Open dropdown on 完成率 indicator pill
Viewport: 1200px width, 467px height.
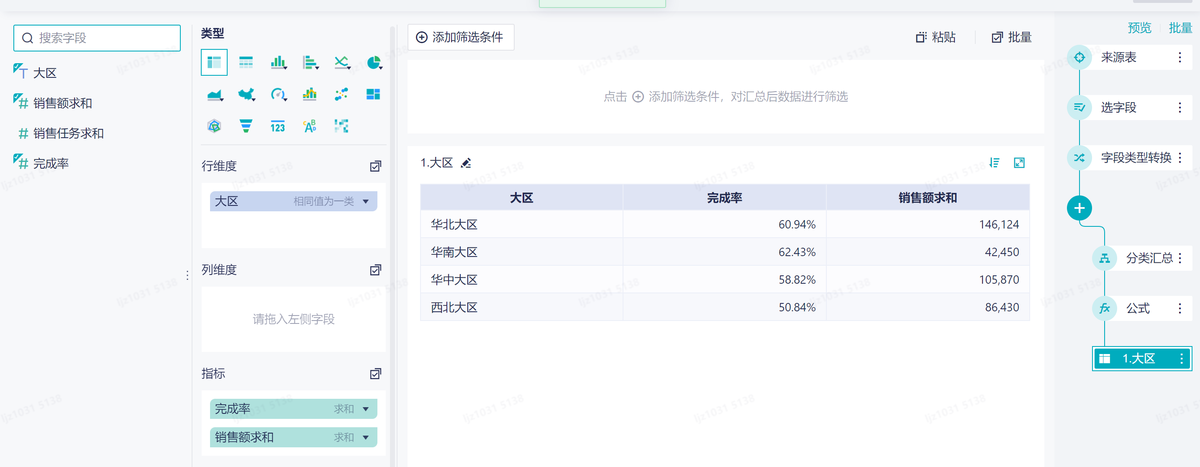(x=366, y=409)
